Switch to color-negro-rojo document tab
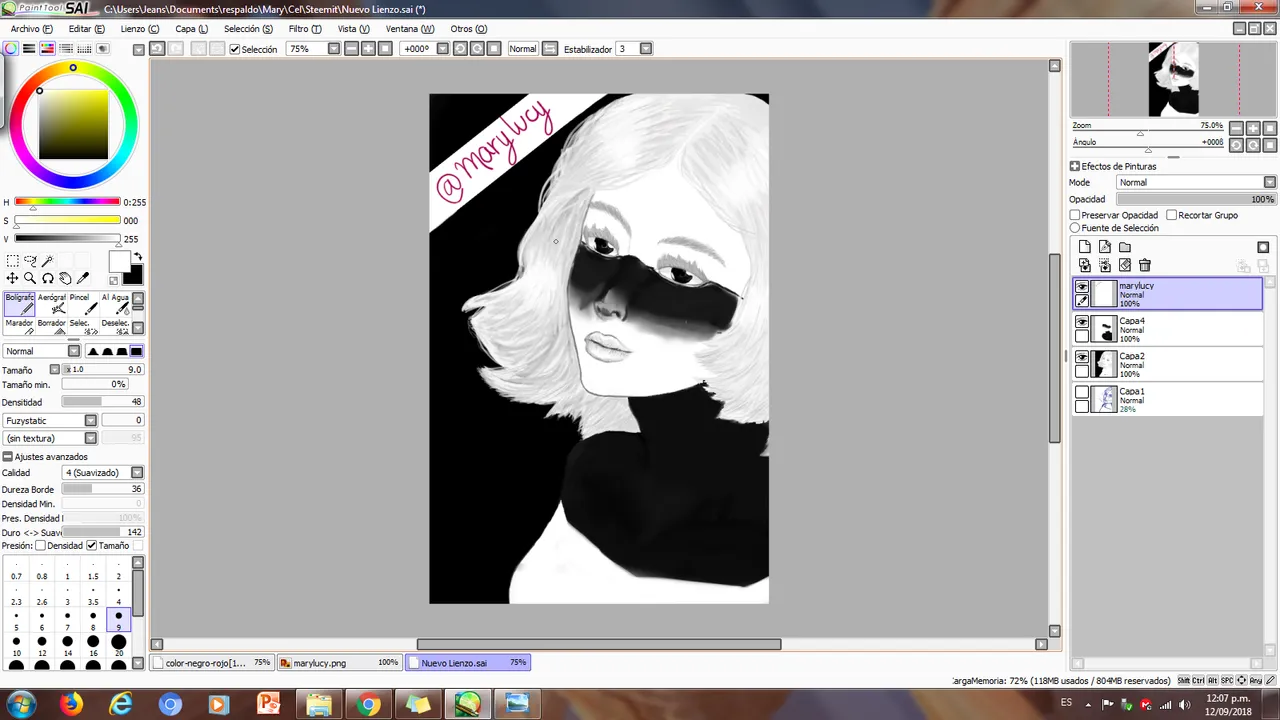1280x720 pixels. [212, 663]
